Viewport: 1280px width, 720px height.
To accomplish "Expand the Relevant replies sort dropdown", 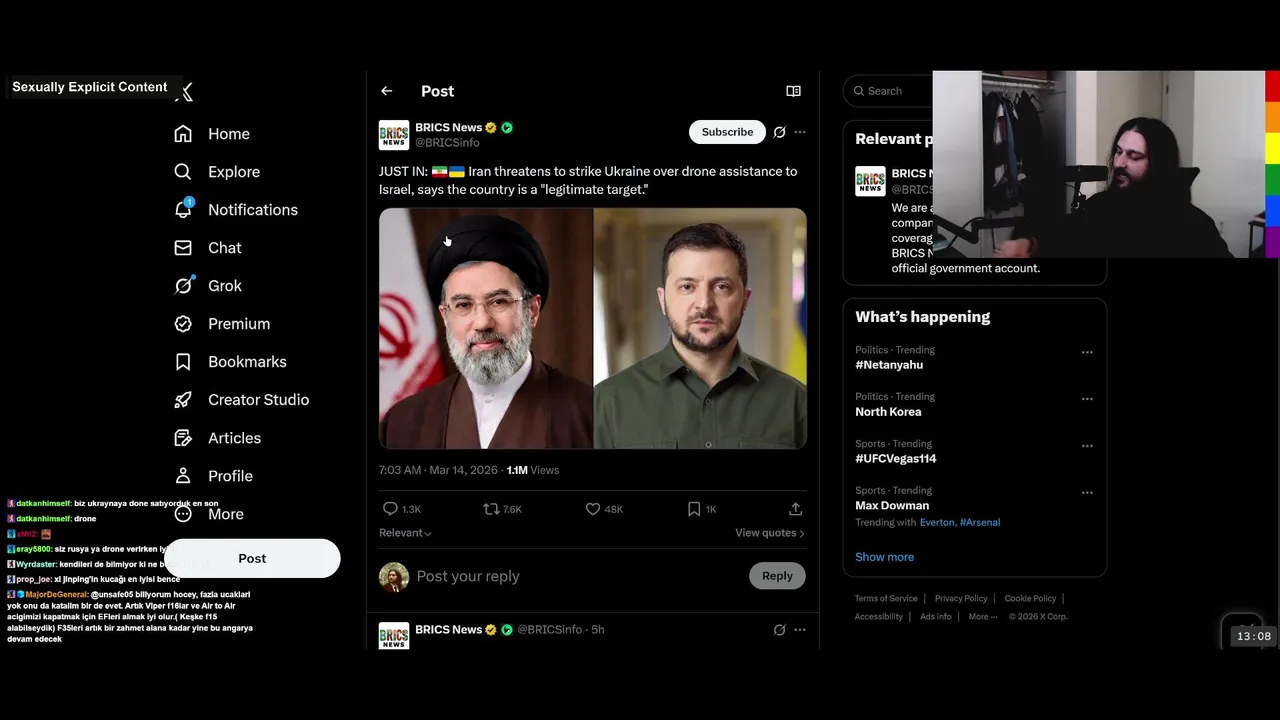I will 405,533.
